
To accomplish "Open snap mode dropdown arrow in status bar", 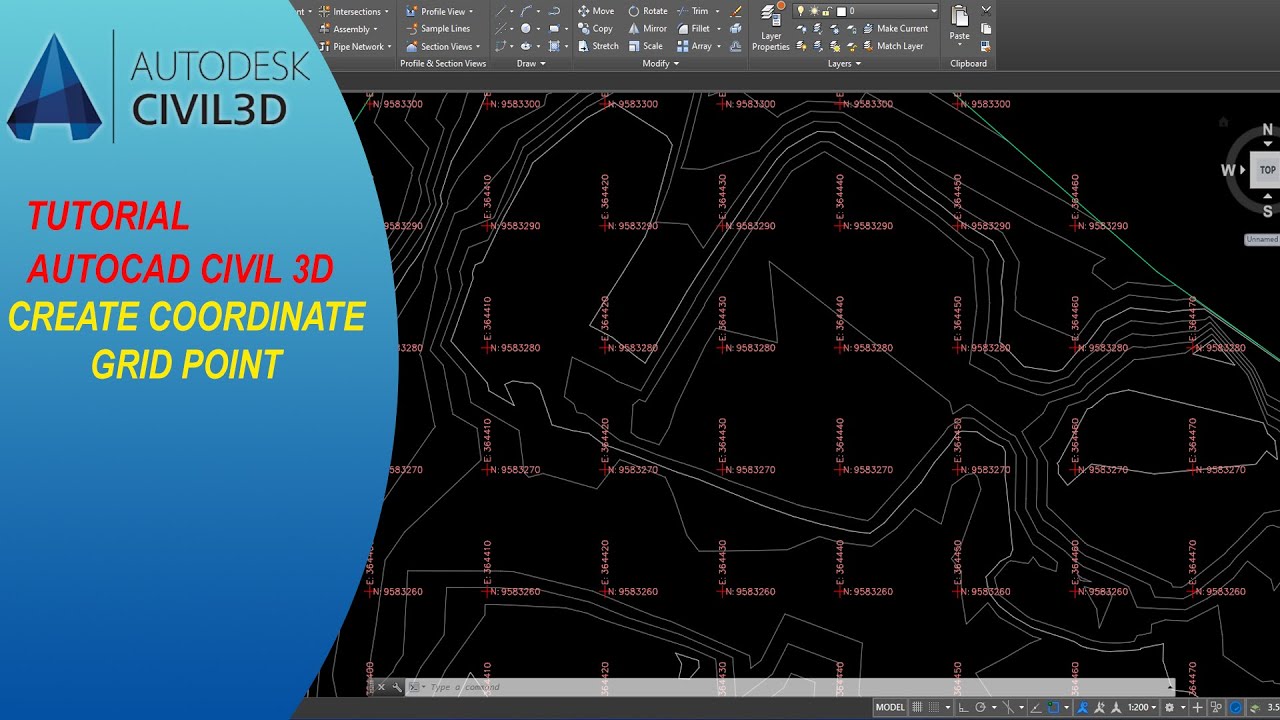I will click(x=948, y=707).
